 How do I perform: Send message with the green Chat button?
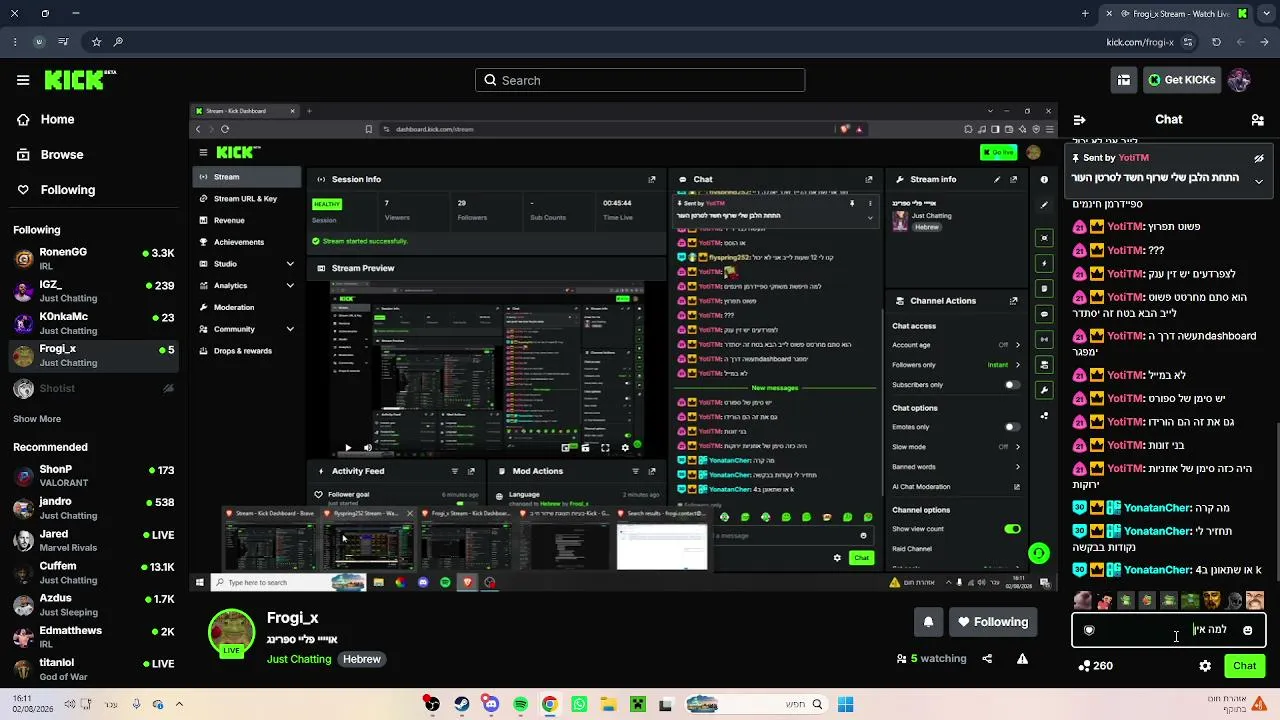coord(1244,665)
